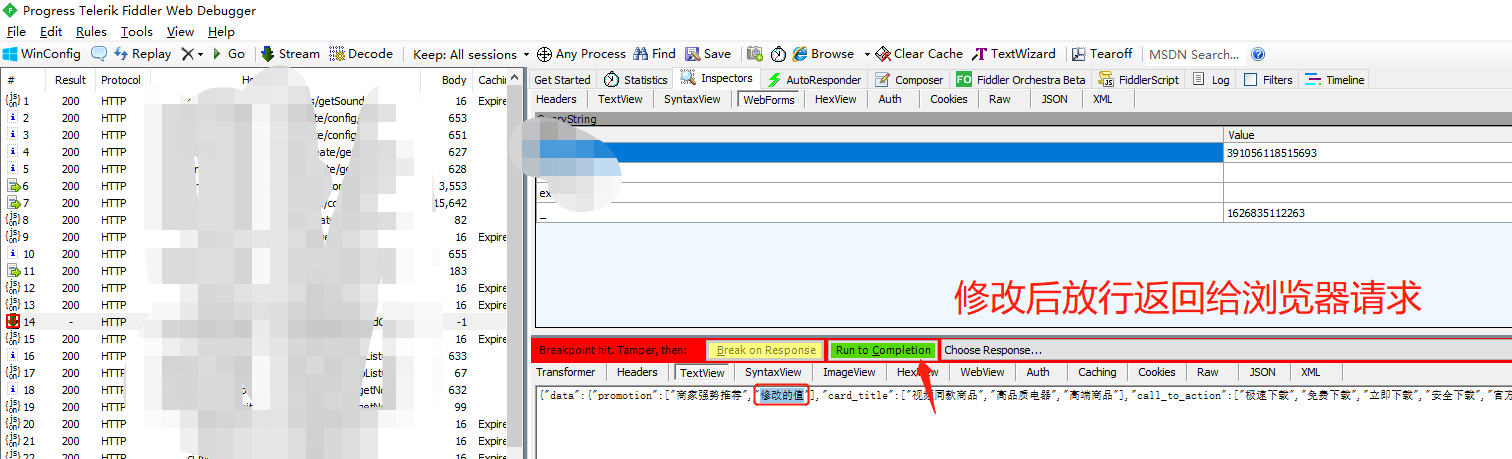Image resolution: width=1512 pixels, height=459 pixels.
Task: Click Go to resume breakpoints
Action: (x=228, y=54)
